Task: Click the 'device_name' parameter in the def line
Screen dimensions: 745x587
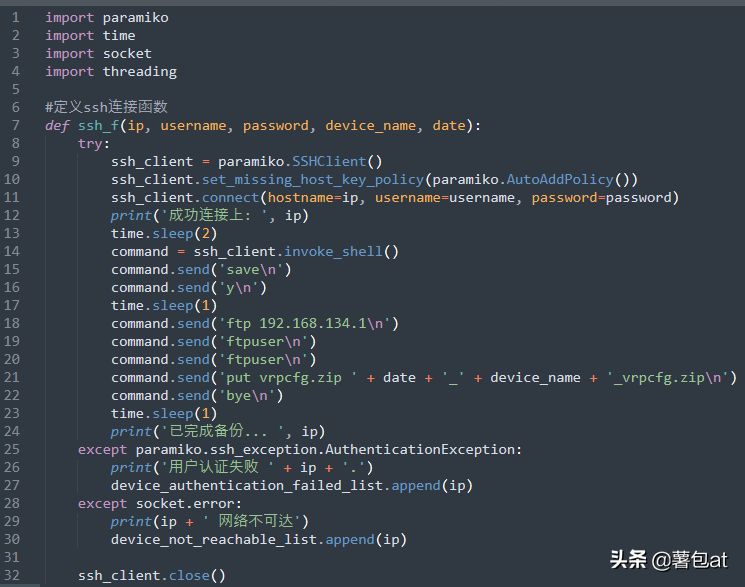Action: [x=371, y=125]
